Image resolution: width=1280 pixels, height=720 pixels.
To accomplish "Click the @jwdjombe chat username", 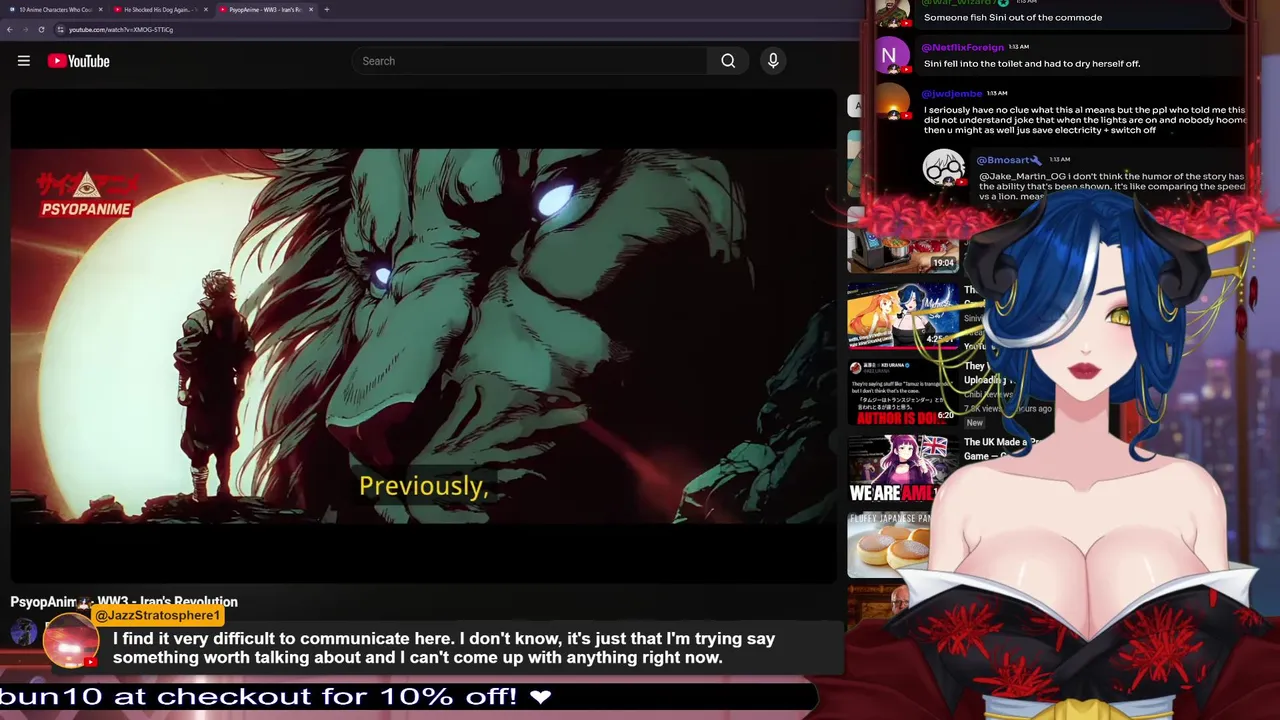I will pyautogui.click(x=952, y=94).
